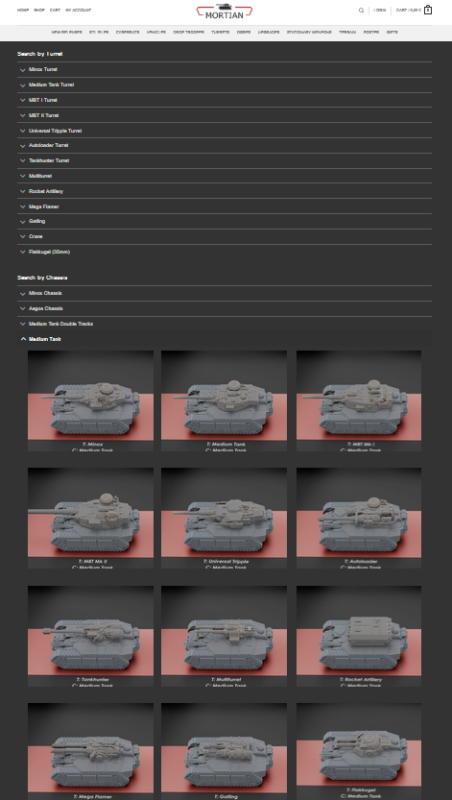The width and height of the screenshot is (452, 800).
Task: Open the MBT Mk II tank image
Action: click(x=90, y=518)
